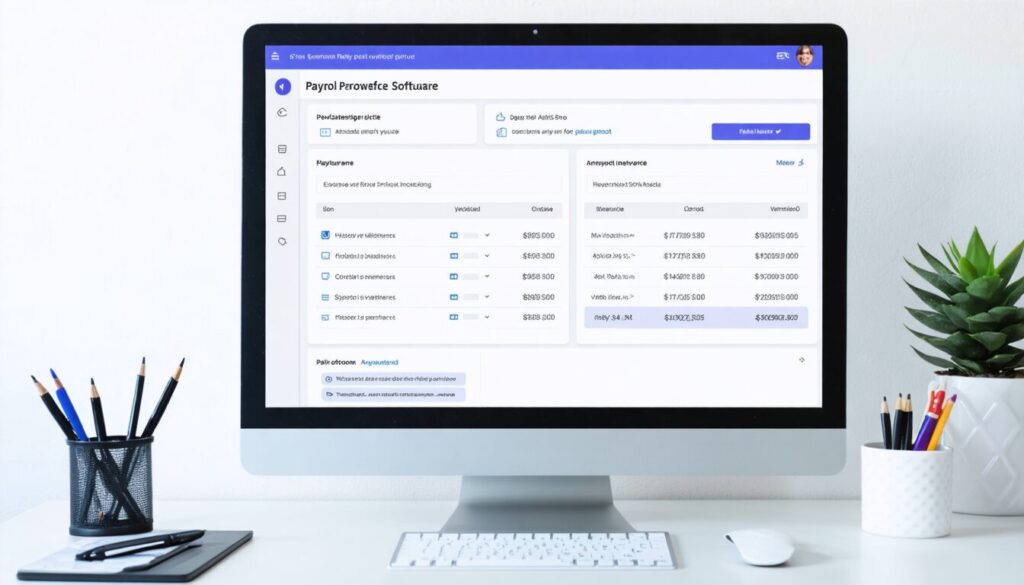The image size is (1024, 585).
Task: Click row icon of fifth left-table row
Action: (x=325, y=317)
